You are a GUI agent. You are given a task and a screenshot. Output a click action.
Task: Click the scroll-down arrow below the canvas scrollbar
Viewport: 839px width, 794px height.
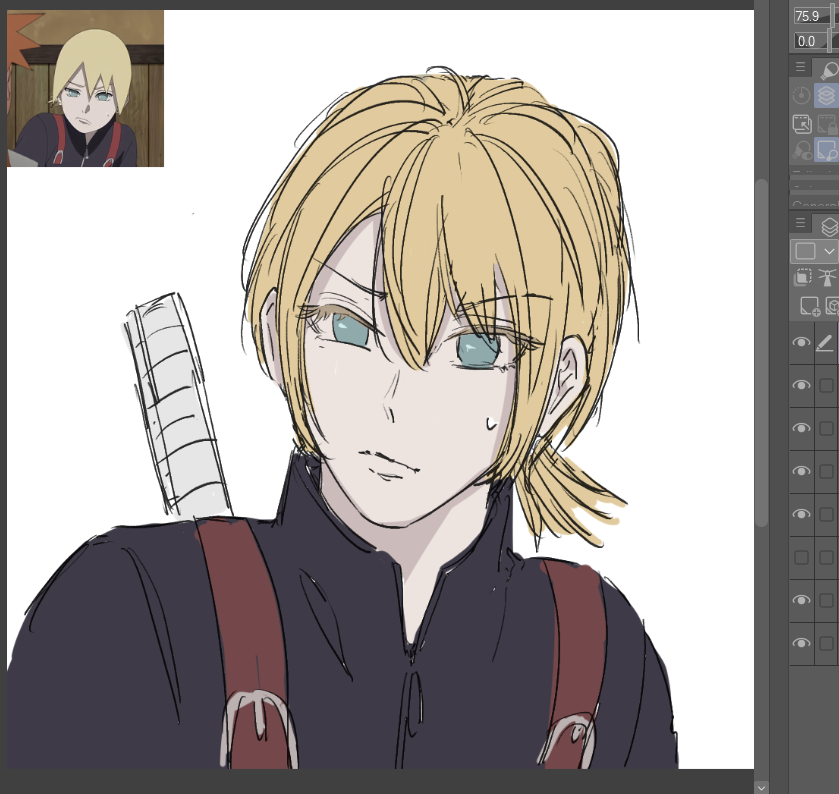pos(761,787)
